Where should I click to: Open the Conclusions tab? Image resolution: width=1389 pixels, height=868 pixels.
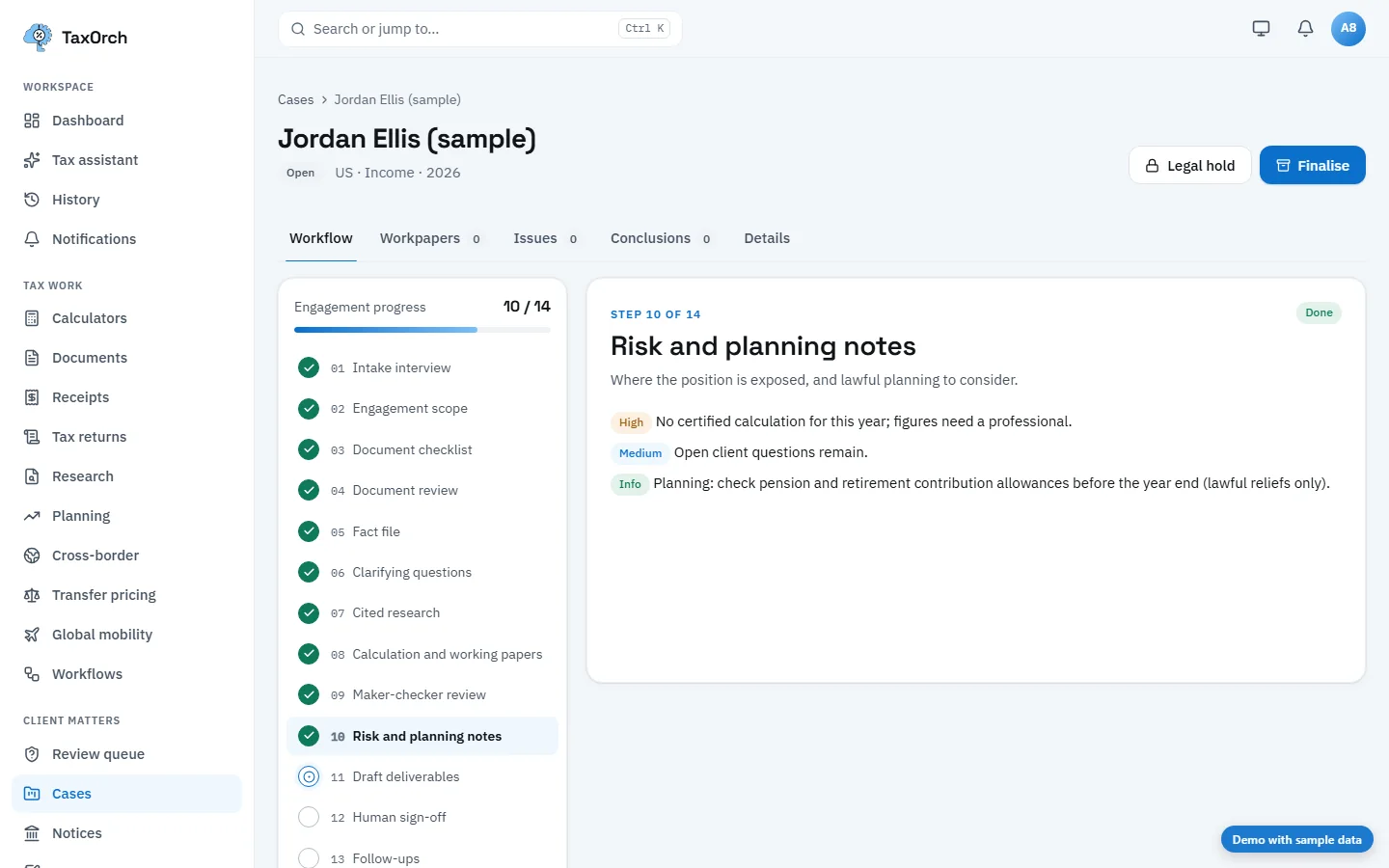click(661, 238)
